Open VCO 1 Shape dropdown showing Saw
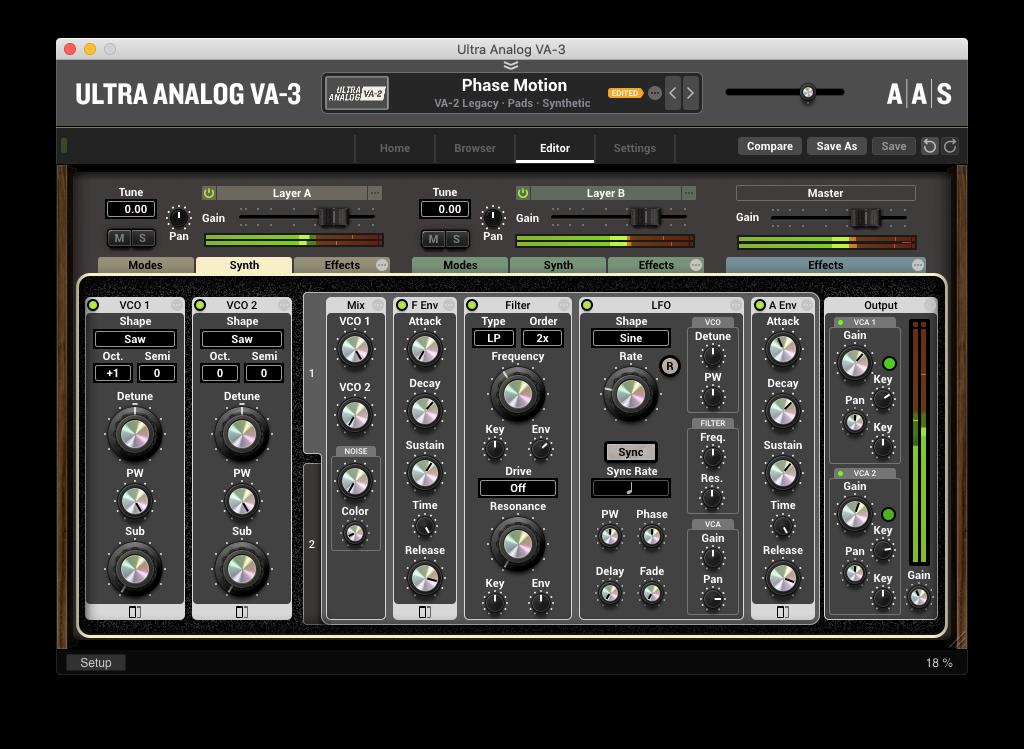 [x=135, y=339]
